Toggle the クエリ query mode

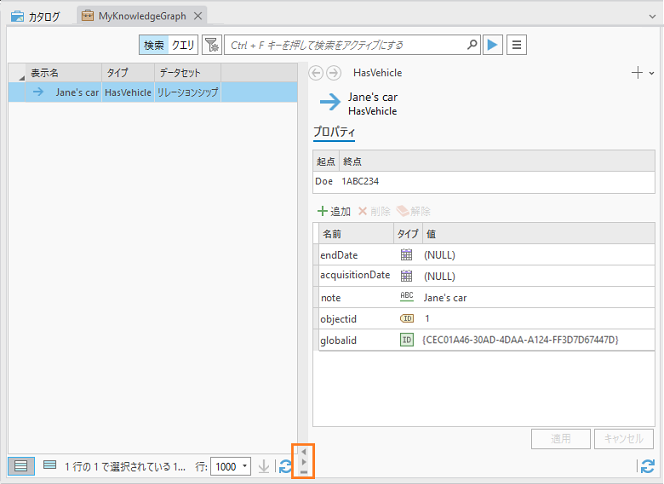pos(183,45)
